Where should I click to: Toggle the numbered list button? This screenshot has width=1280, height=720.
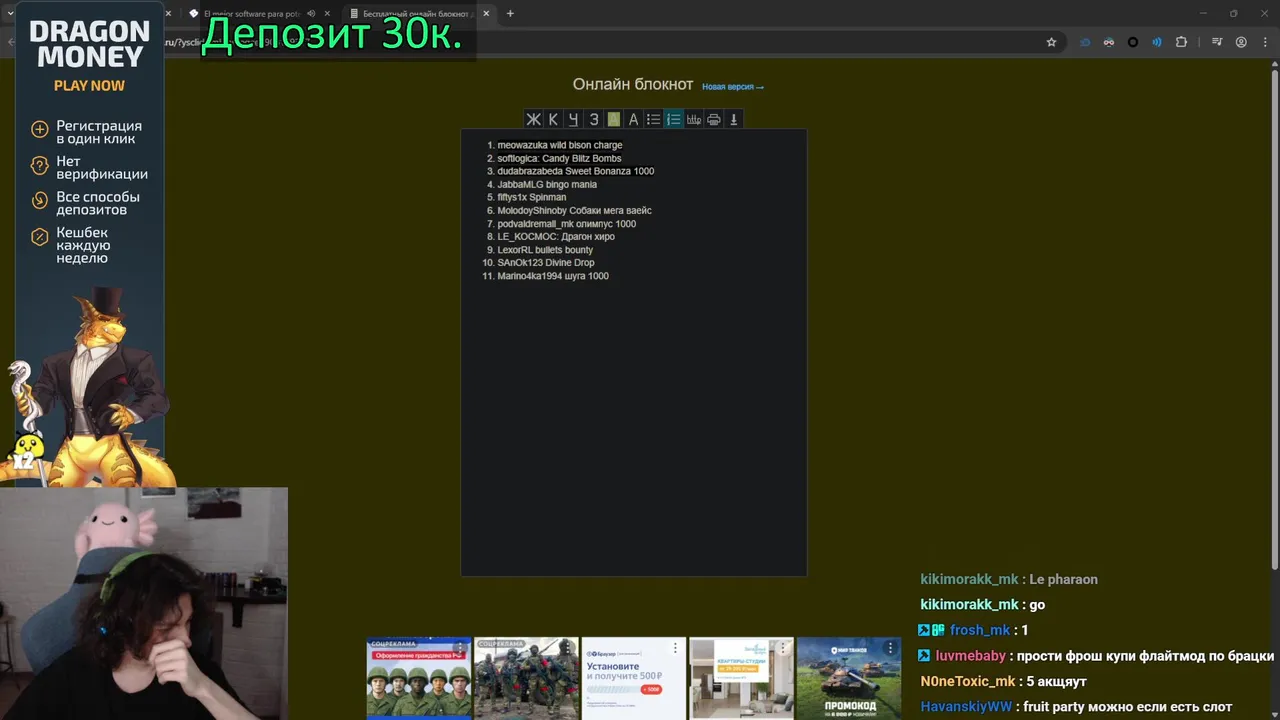(x=673, y=119)
